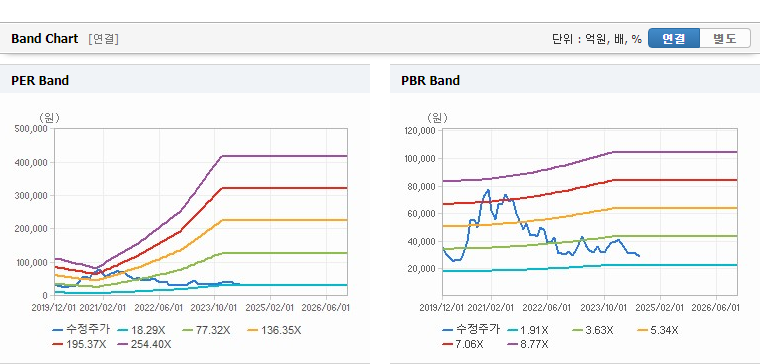Switch to the 별도 view
The height and width of the screenshot is (364, 760).
pyautogui.click(x=725, y=38)
